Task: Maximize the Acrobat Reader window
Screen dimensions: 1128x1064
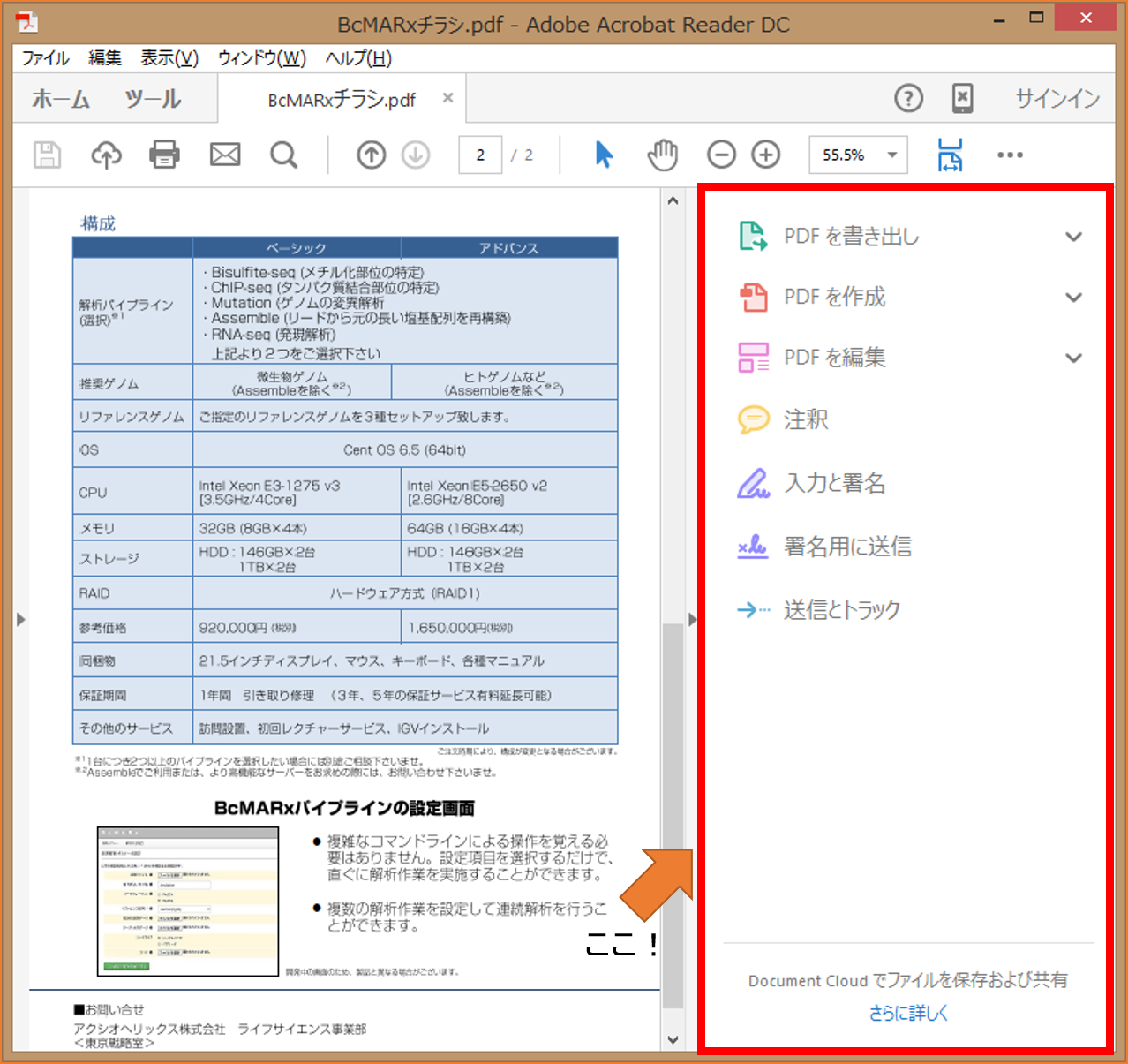Action: [x=1036, y=18]
